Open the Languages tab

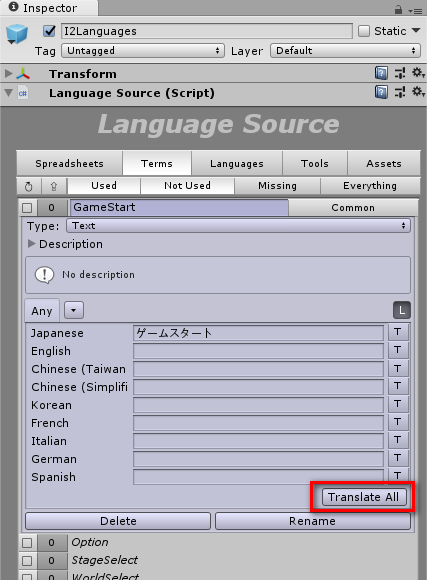pyautogui.click(x=237, y=163)
